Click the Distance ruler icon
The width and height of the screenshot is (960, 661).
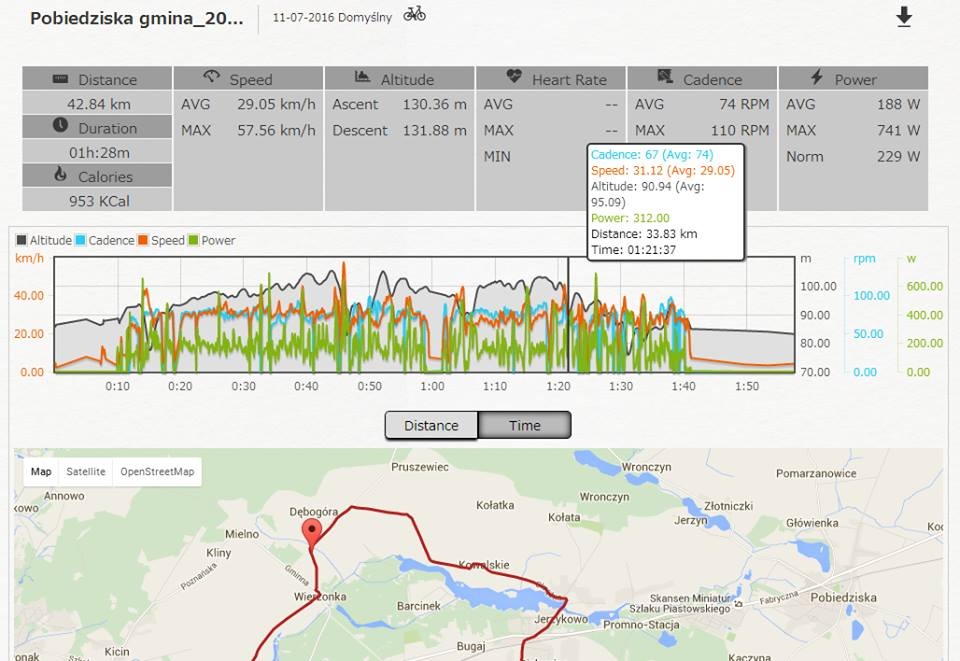click(60, 79)
